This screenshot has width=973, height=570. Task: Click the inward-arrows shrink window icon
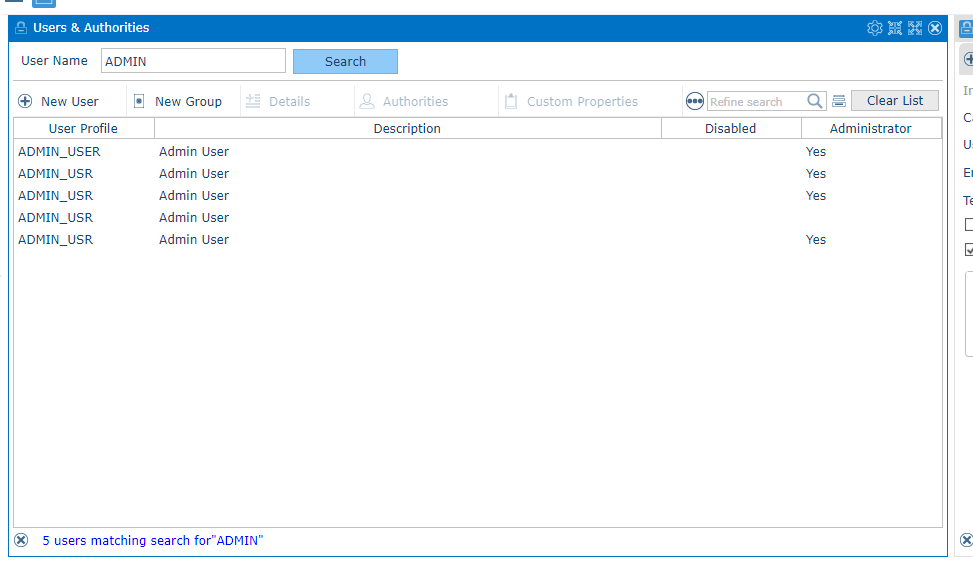tap(895, 28)
